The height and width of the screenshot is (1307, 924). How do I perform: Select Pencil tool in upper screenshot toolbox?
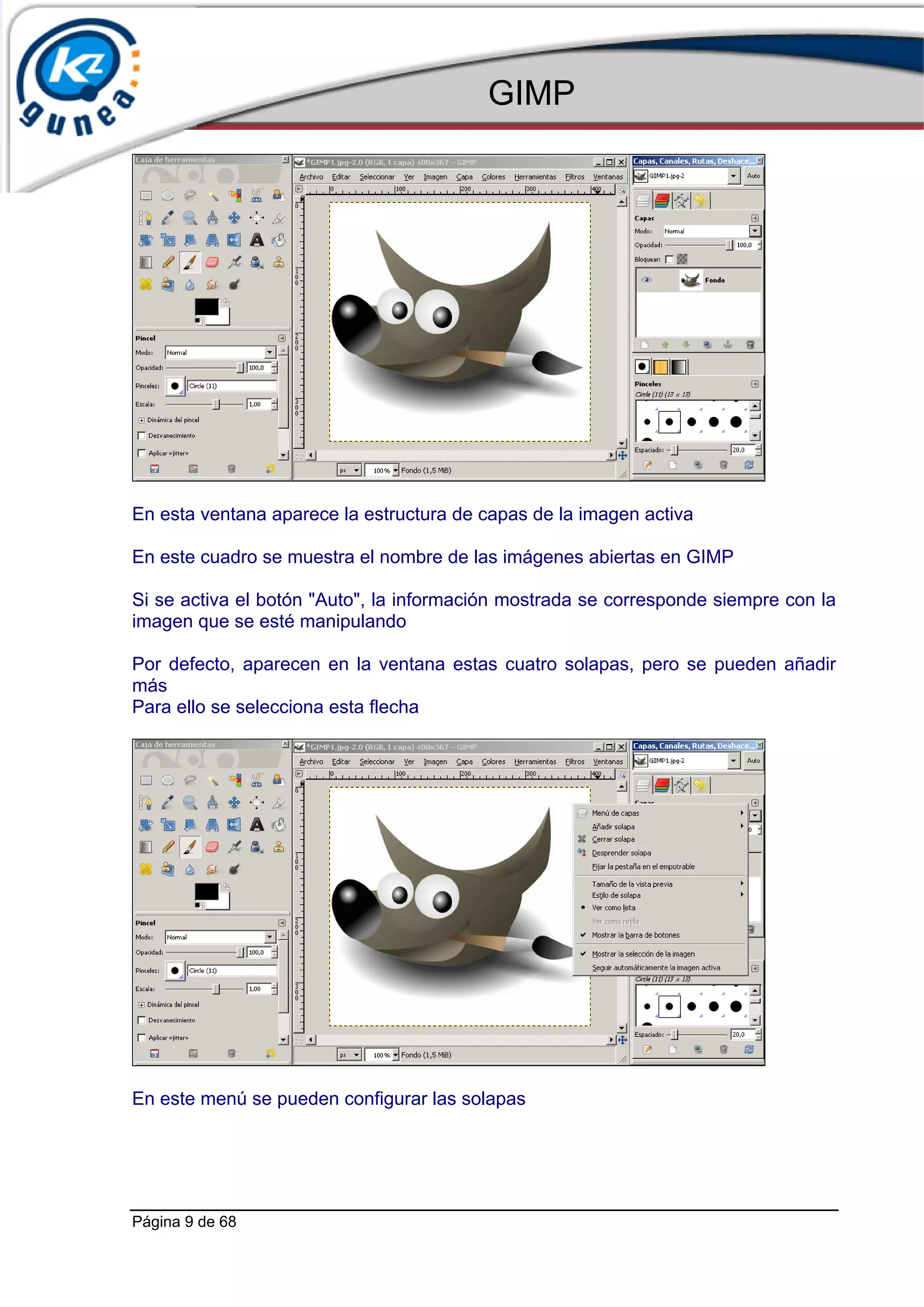[167, 262]
